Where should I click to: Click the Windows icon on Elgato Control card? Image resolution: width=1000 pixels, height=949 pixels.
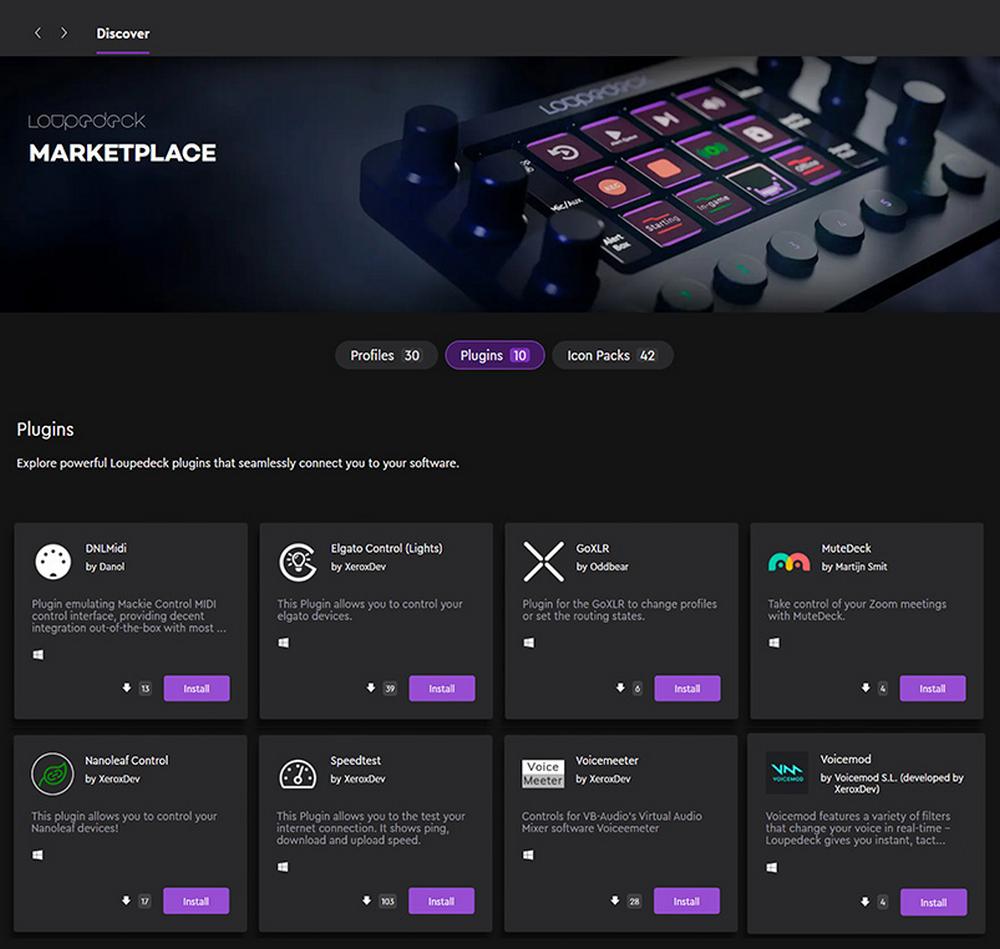tap(283, 642)
